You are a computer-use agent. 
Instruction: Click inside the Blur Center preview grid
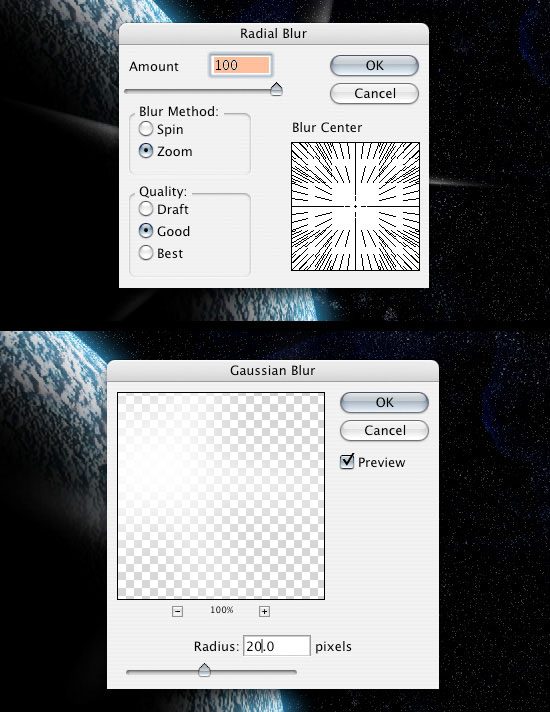(355, 207)
